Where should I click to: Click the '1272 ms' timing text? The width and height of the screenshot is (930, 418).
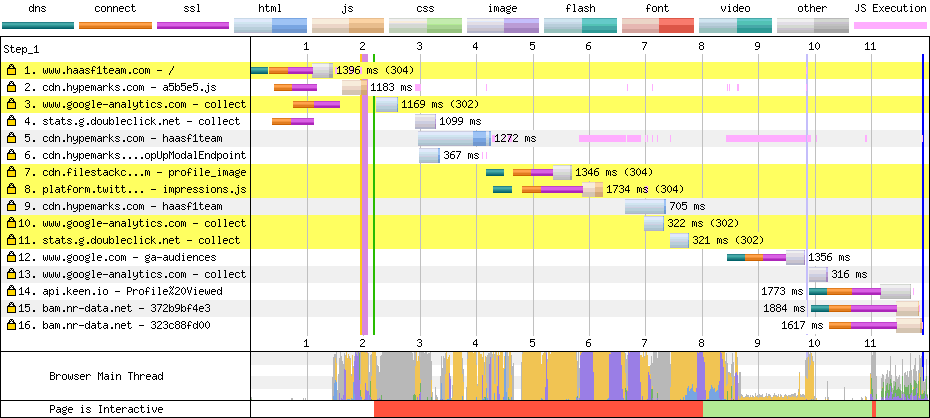pos(515,138)
